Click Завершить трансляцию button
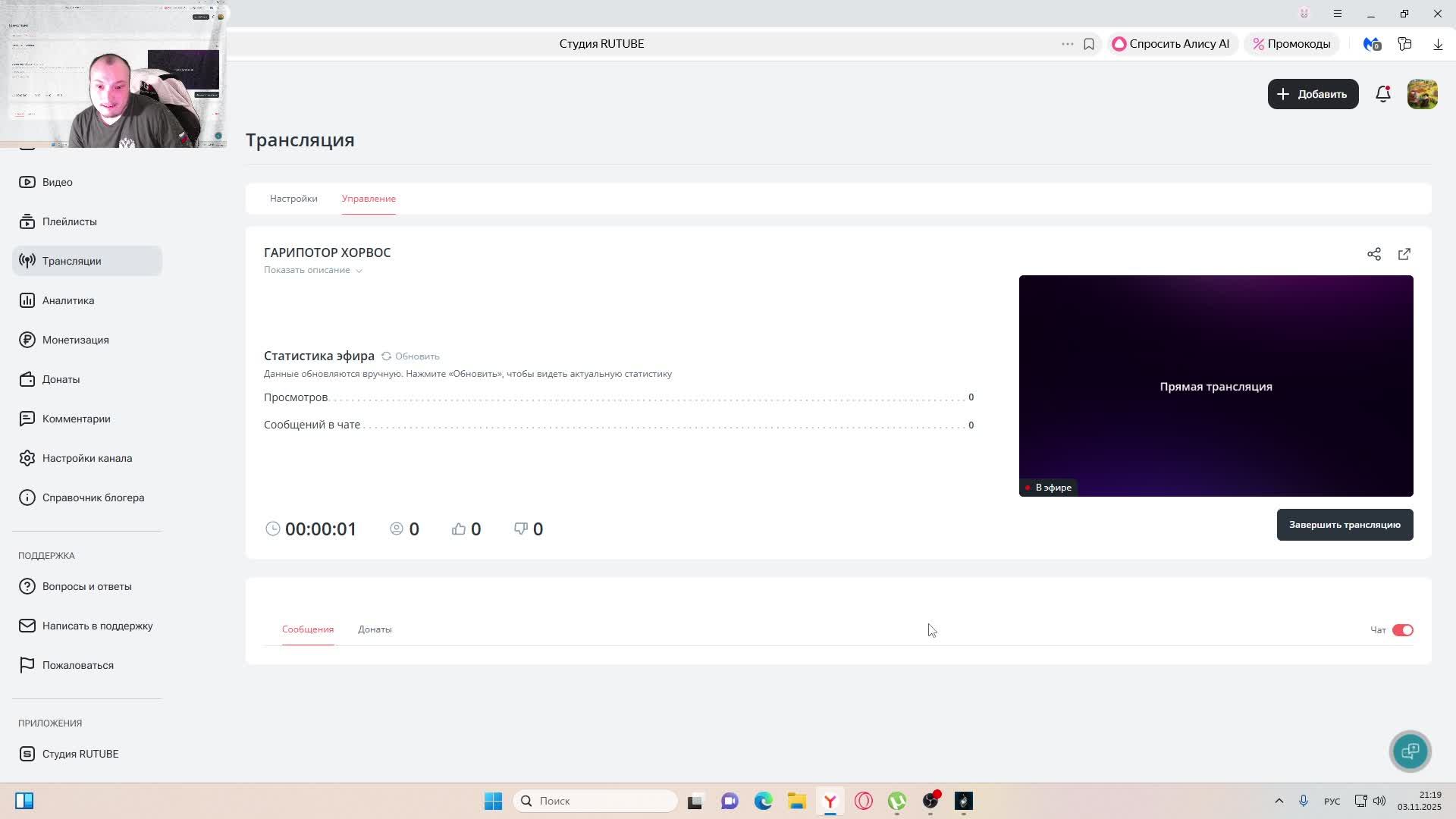1456x819 pixels. (1344, 525)
